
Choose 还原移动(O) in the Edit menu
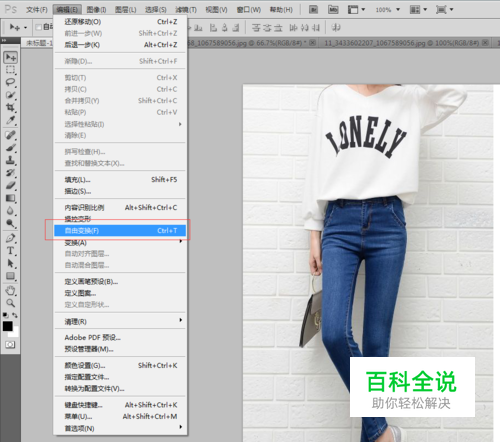pyautogui.click(x=121, y=22)
